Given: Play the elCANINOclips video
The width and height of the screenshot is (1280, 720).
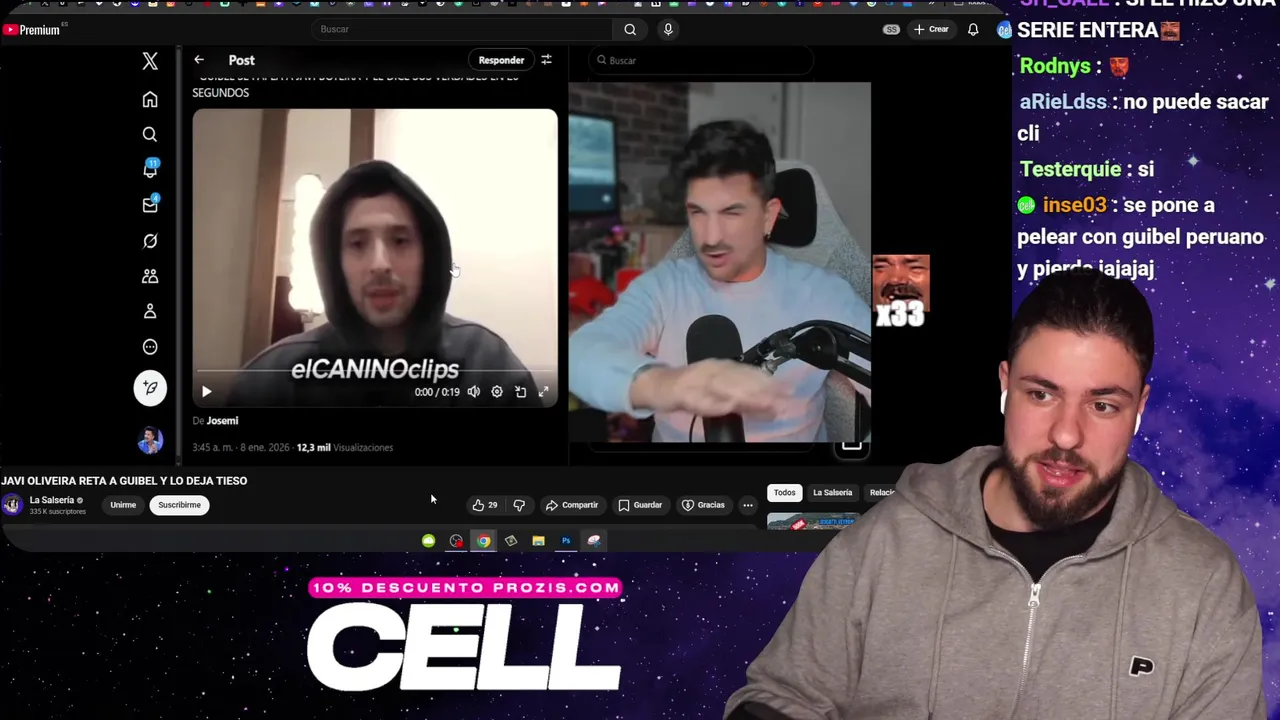Looking at the screenshot, I should point(206,392).
